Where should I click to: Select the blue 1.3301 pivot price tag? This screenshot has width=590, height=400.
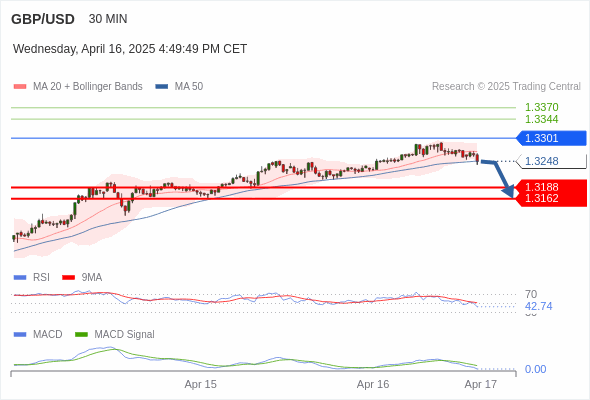click(551, 138)
